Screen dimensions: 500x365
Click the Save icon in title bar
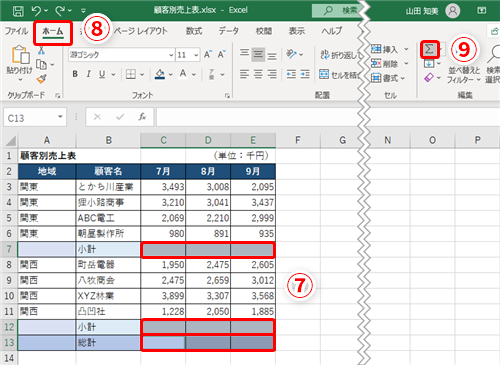pyautogui.click(x=18, y=11)
